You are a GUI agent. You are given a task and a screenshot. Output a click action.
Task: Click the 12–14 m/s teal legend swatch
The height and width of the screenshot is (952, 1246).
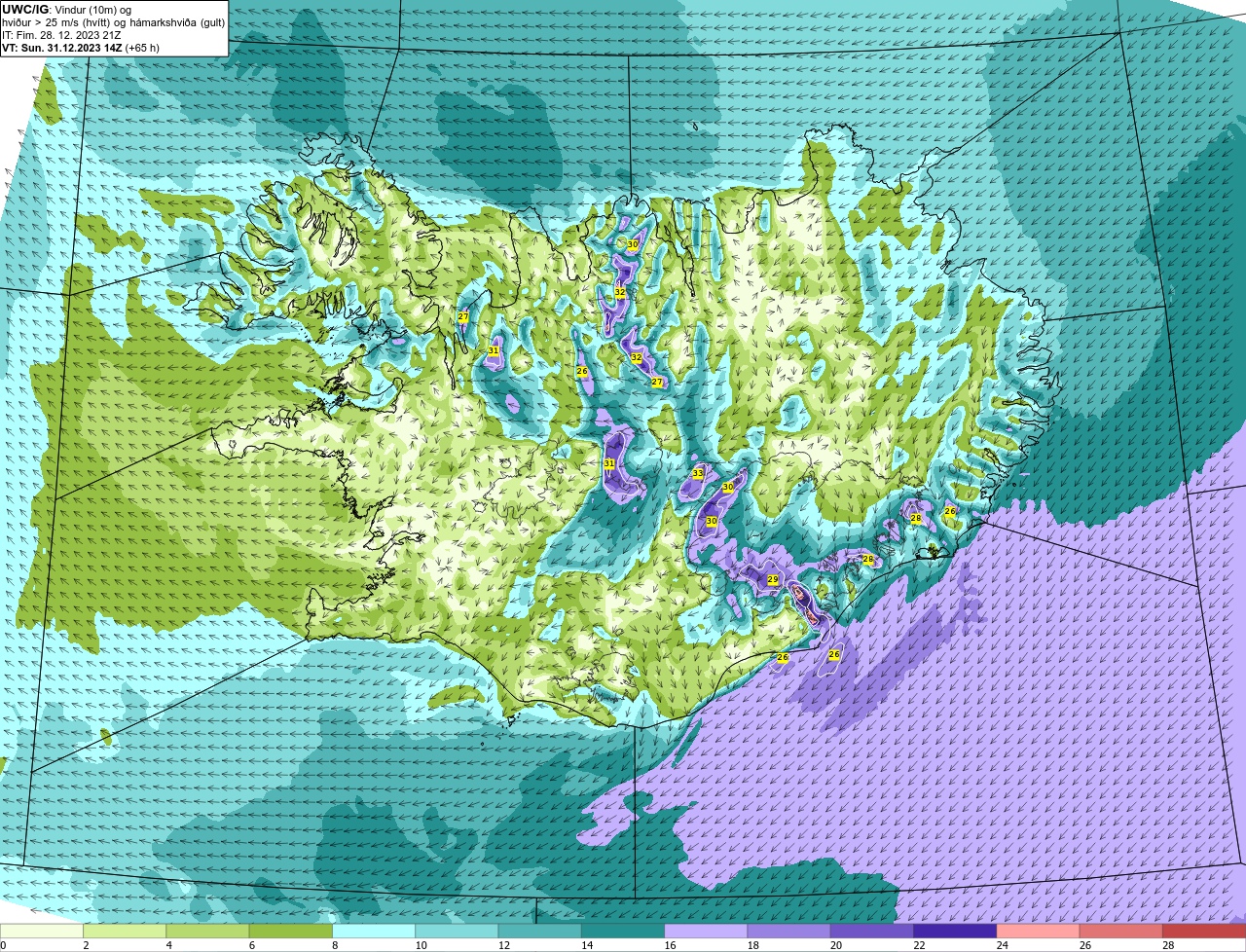tap(540, 932)
